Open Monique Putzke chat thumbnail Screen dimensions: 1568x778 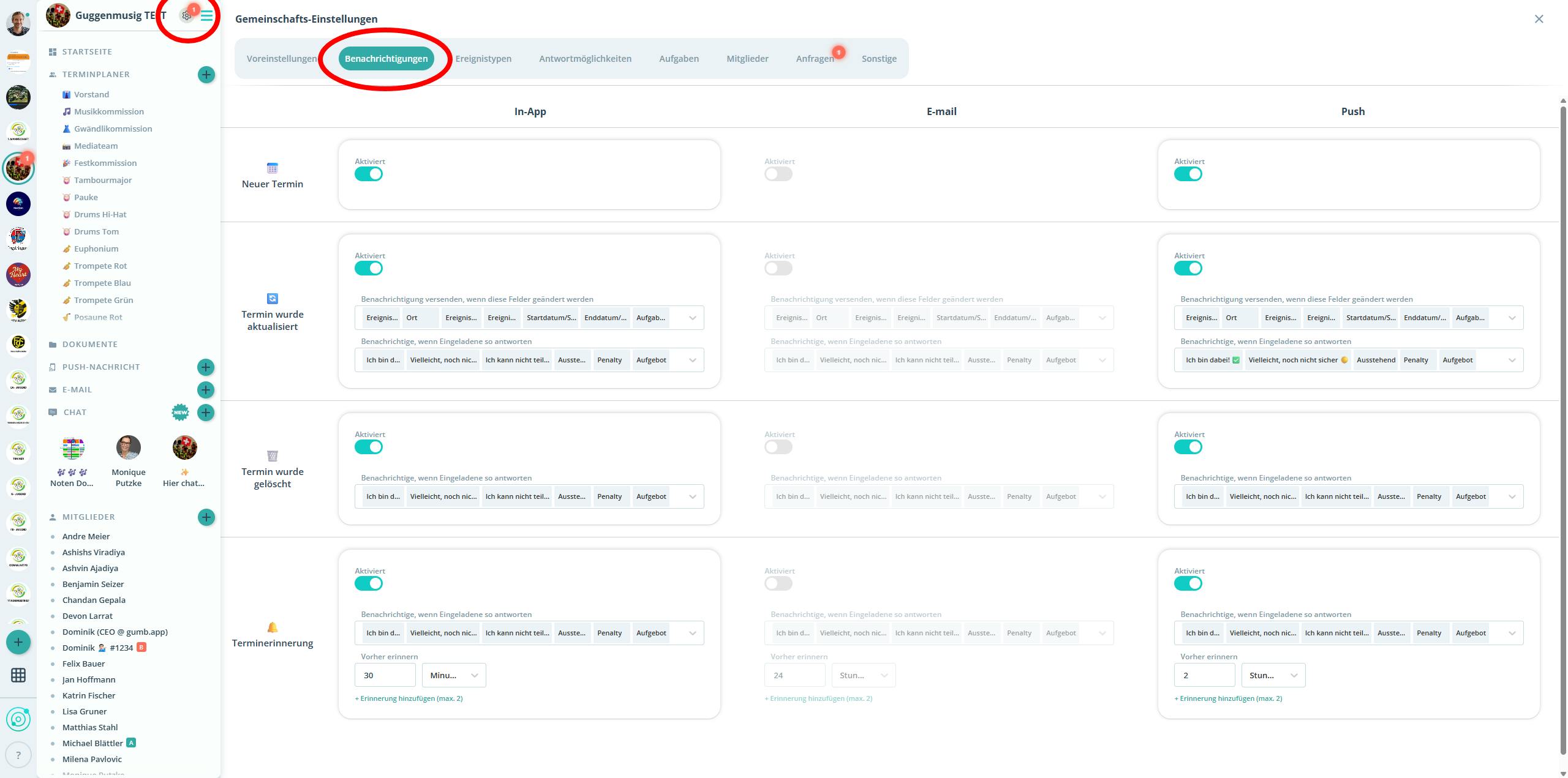pyautogui.click(x=129, y=448)
